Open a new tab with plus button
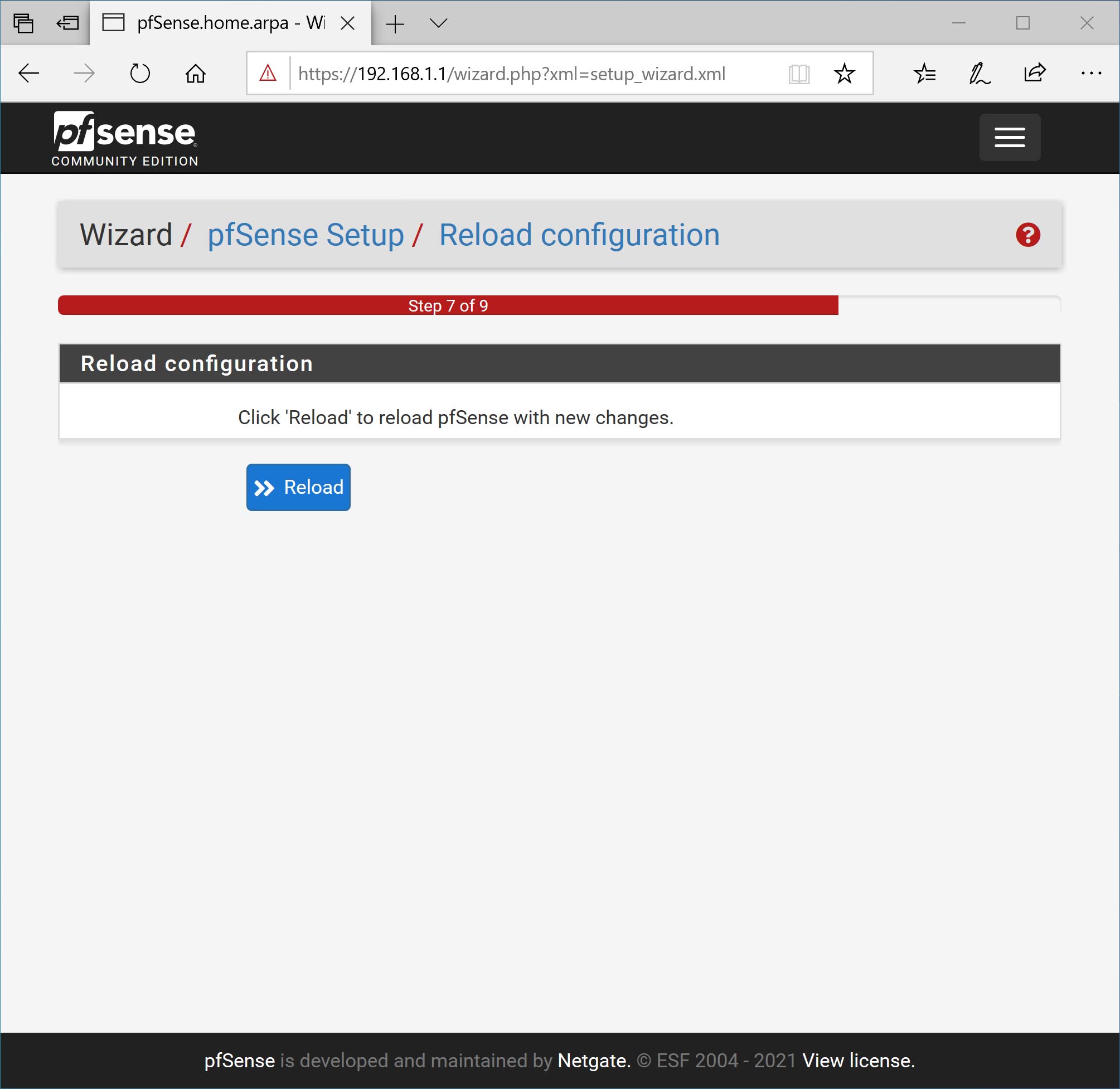 tap(395, 23)
